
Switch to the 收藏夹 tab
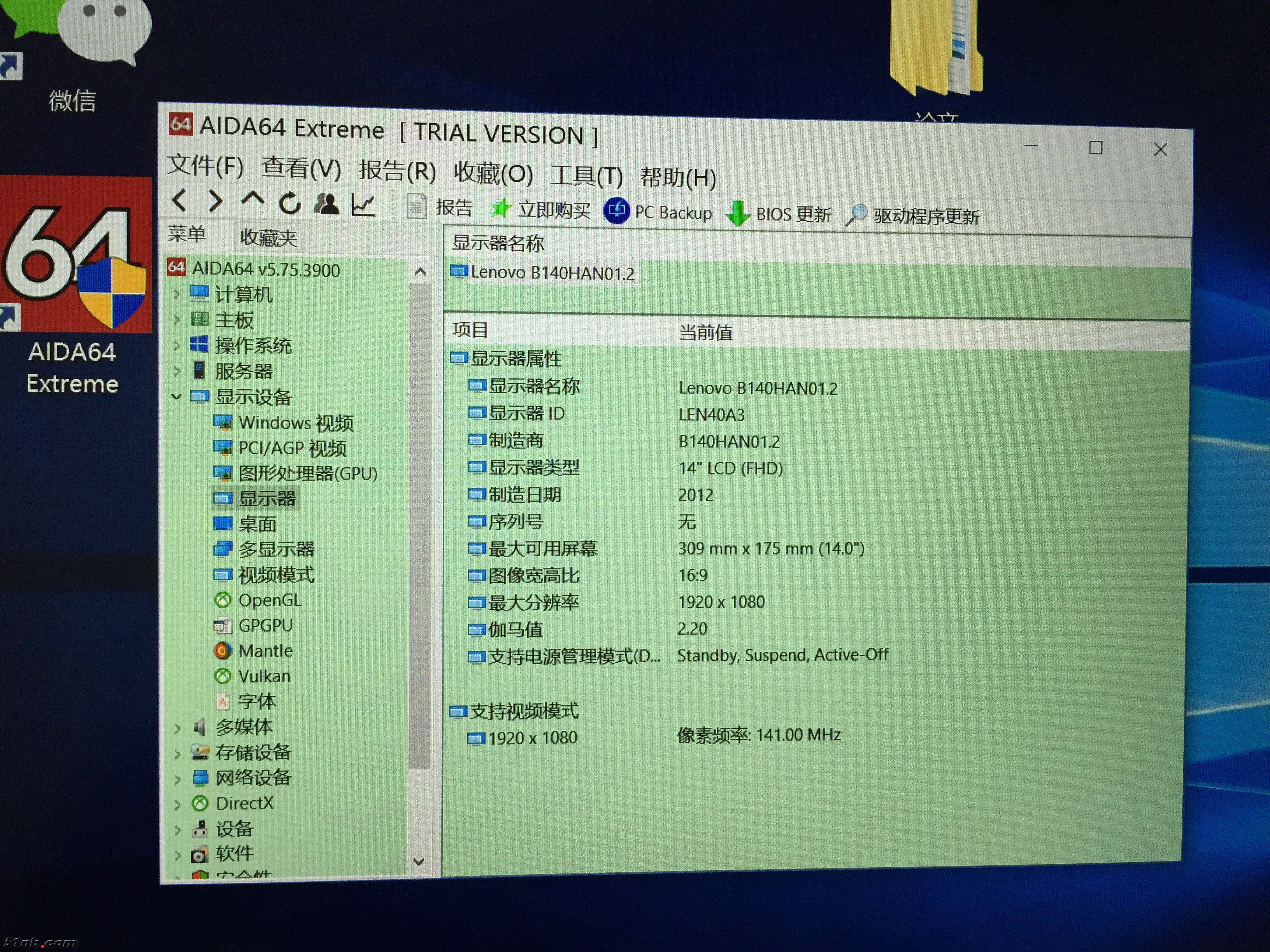click(x=268, y=237)
